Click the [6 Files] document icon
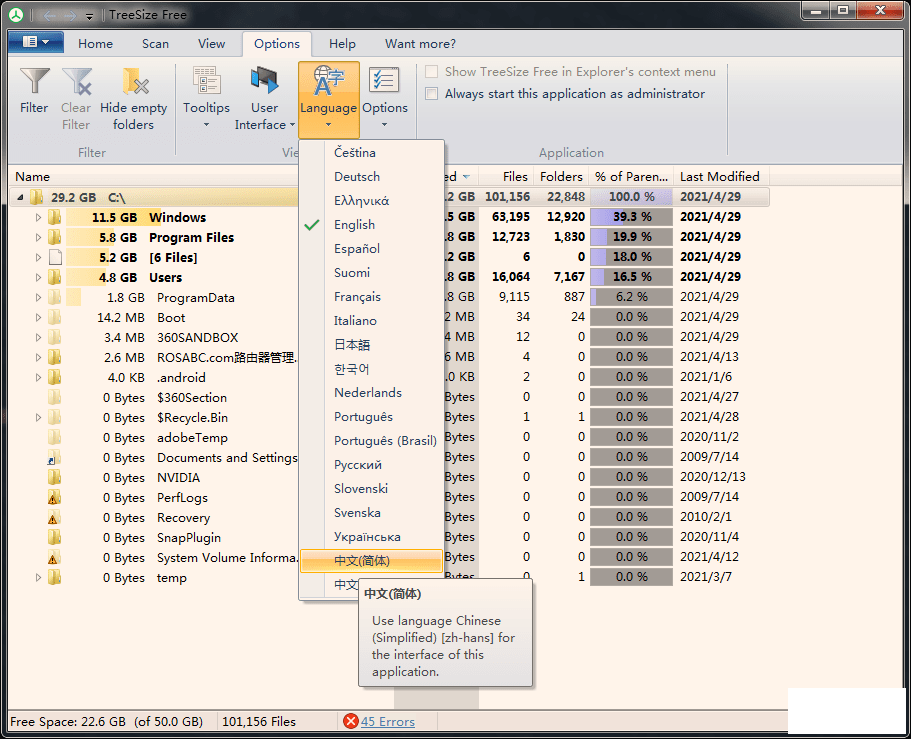The image size is (911, 739). point(55,257)
